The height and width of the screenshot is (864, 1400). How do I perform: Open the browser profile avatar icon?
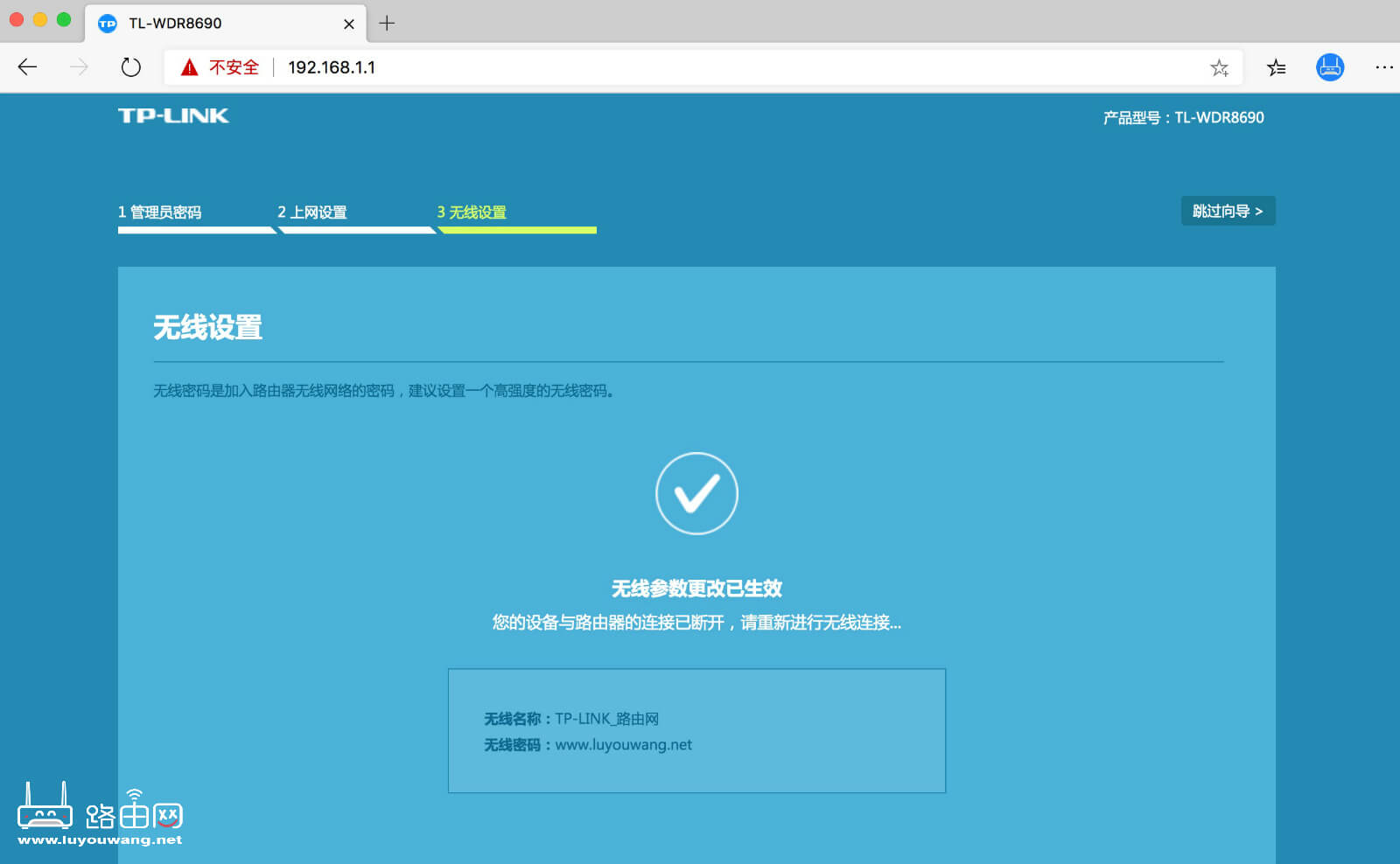tap(1330, 67)
